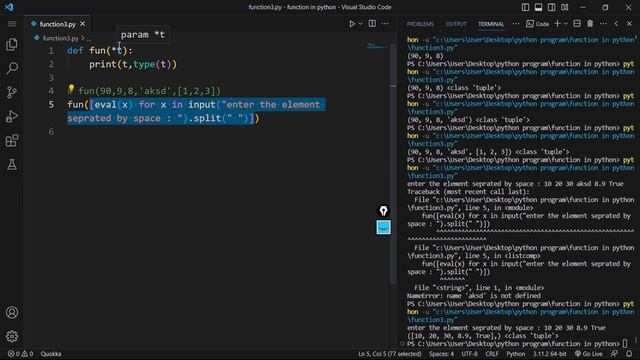Toggle primary side bar layout button
640x360 pixels.
point(526,7)
